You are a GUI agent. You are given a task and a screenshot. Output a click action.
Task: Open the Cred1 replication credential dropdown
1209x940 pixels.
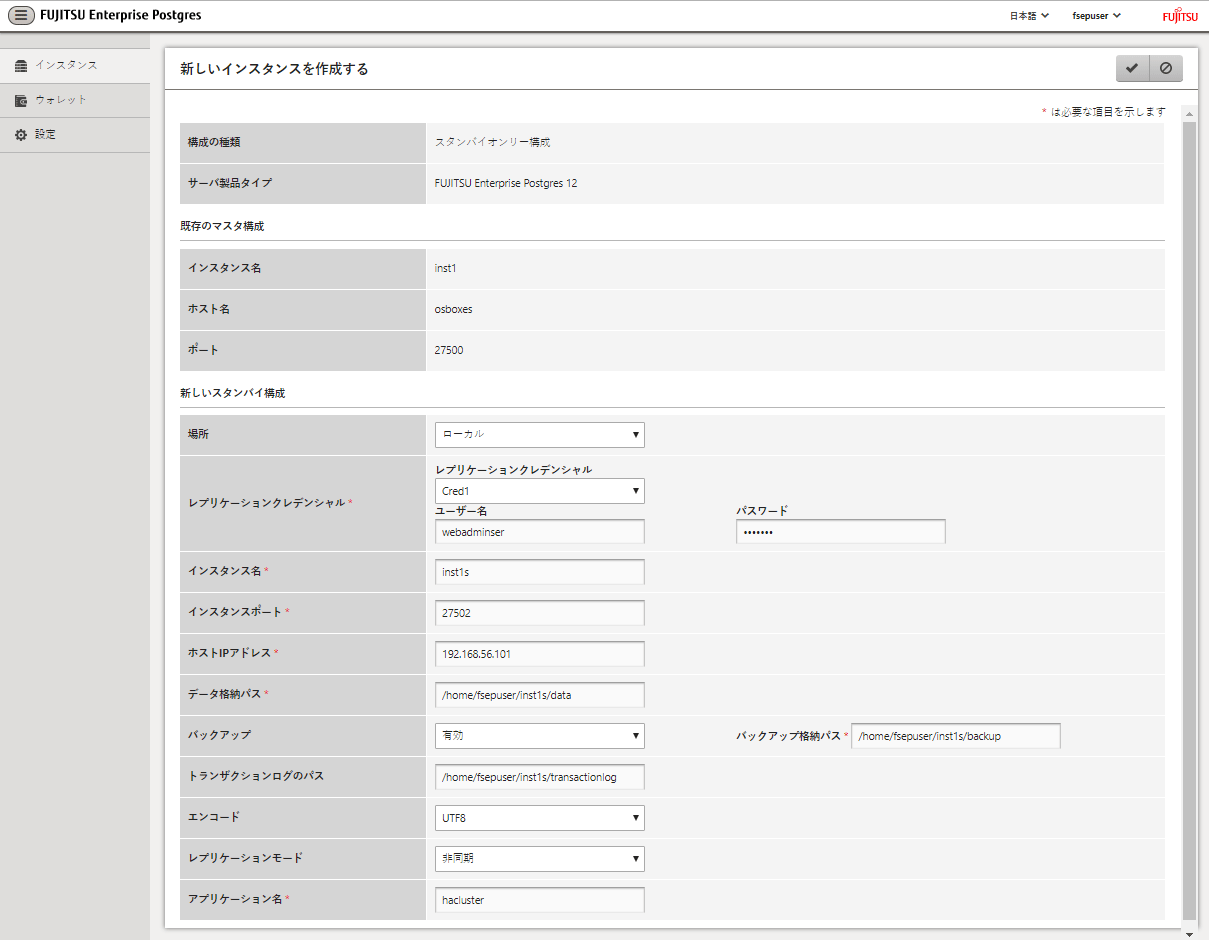click(x=539, y=491)
